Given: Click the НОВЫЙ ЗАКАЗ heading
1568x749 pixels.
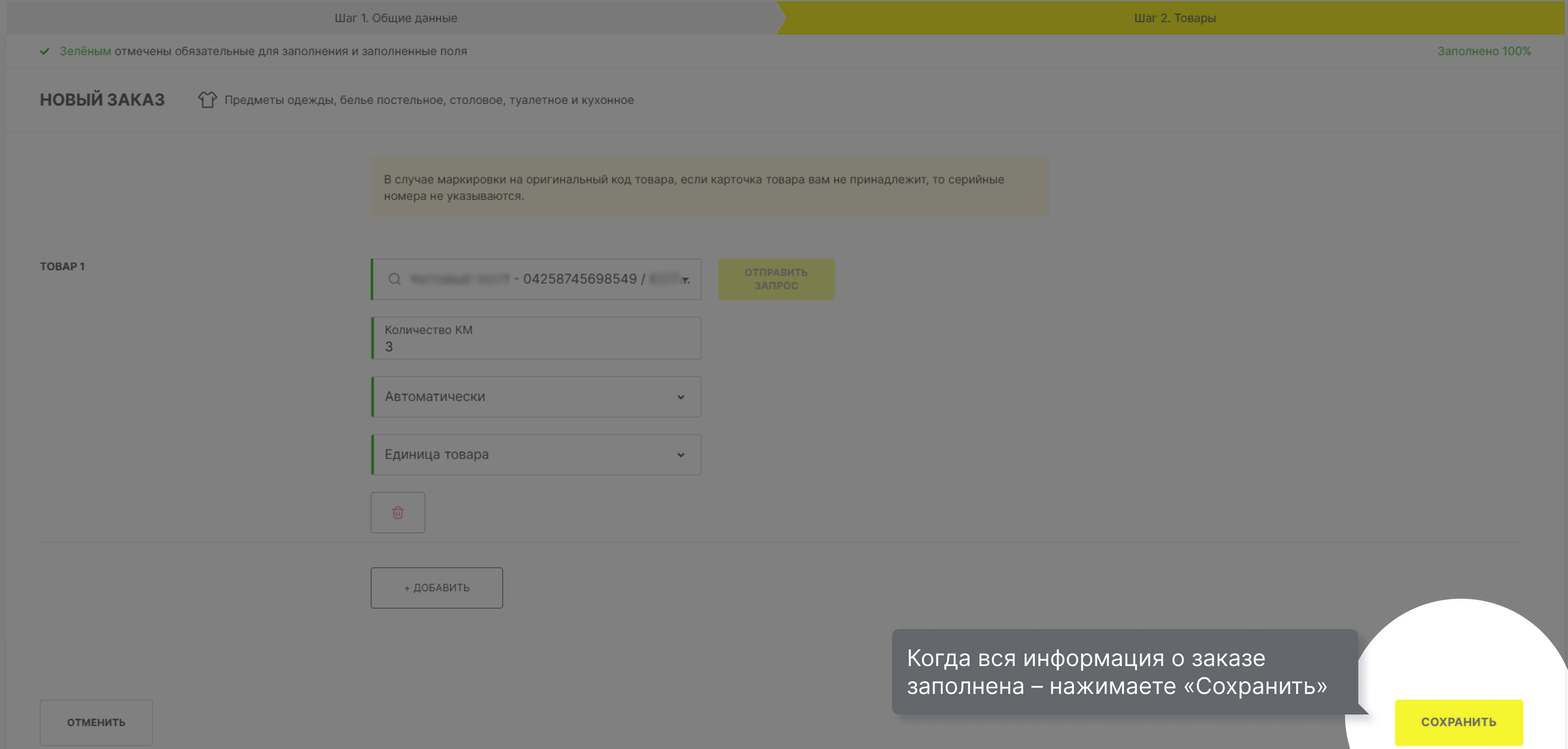Looking at the screenshot, I should (102, 100).
